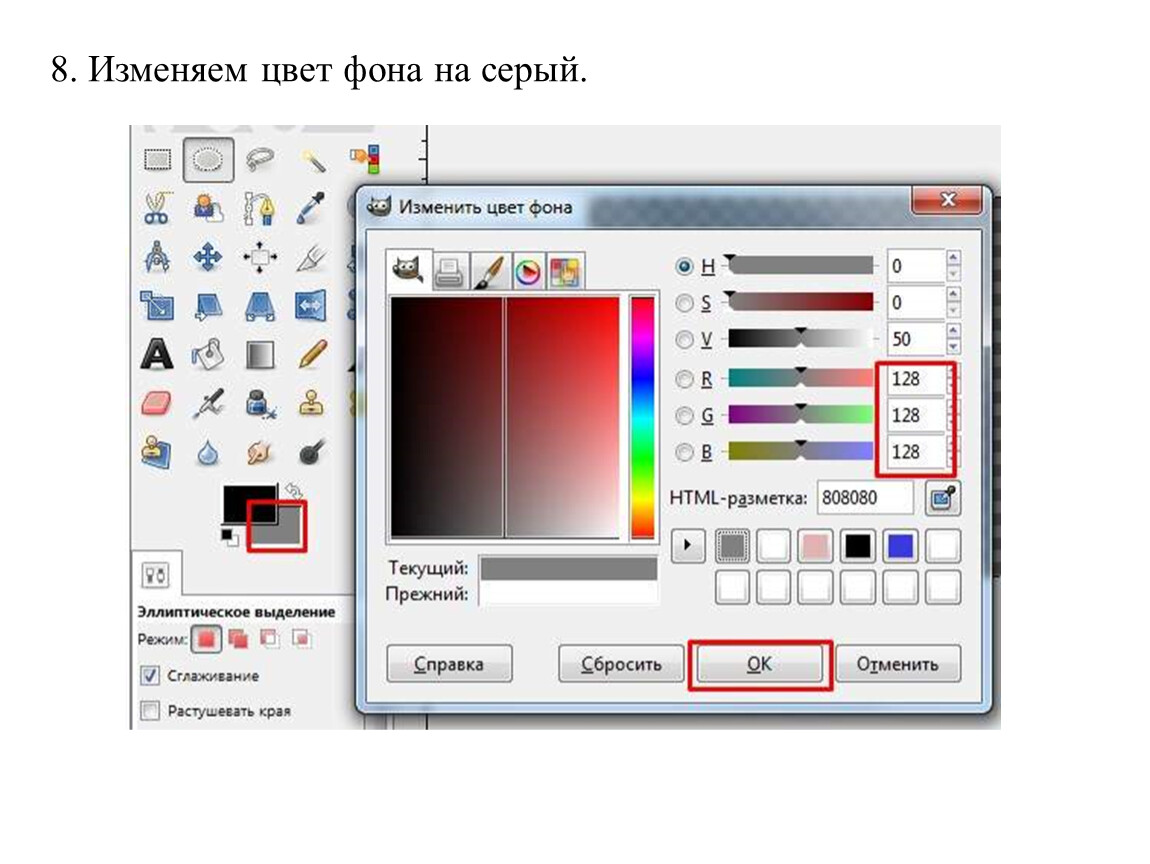Viewport: 1150px width, 864px height.
Task: Select the Scissors Select tool
Action: (157, 208)
